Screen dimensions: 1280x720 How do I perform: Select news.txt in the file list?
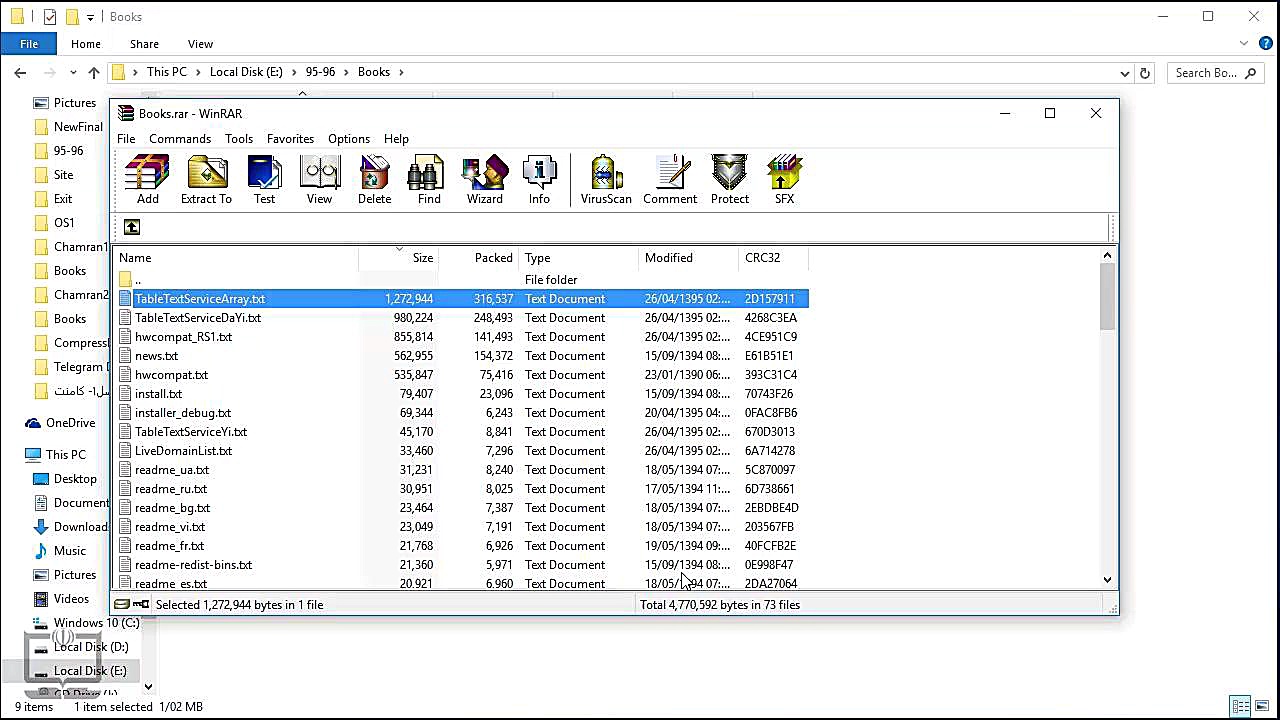[x=156, y=356]
